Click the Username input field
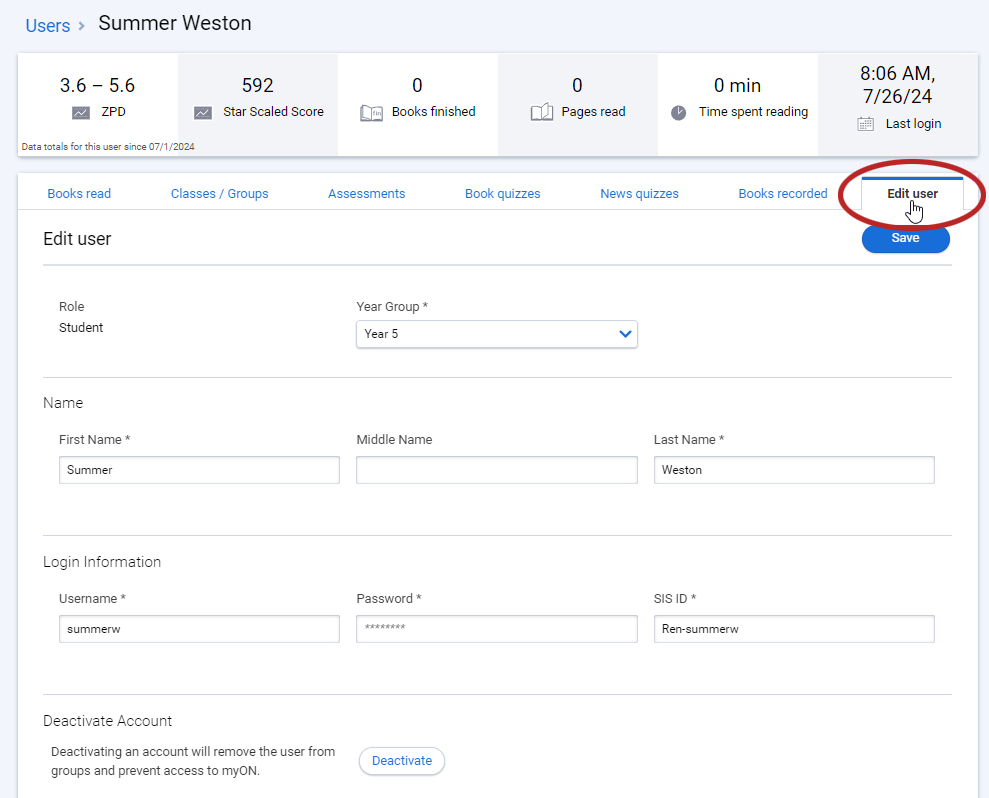The image size is (989, 798). tap(199, 629)
